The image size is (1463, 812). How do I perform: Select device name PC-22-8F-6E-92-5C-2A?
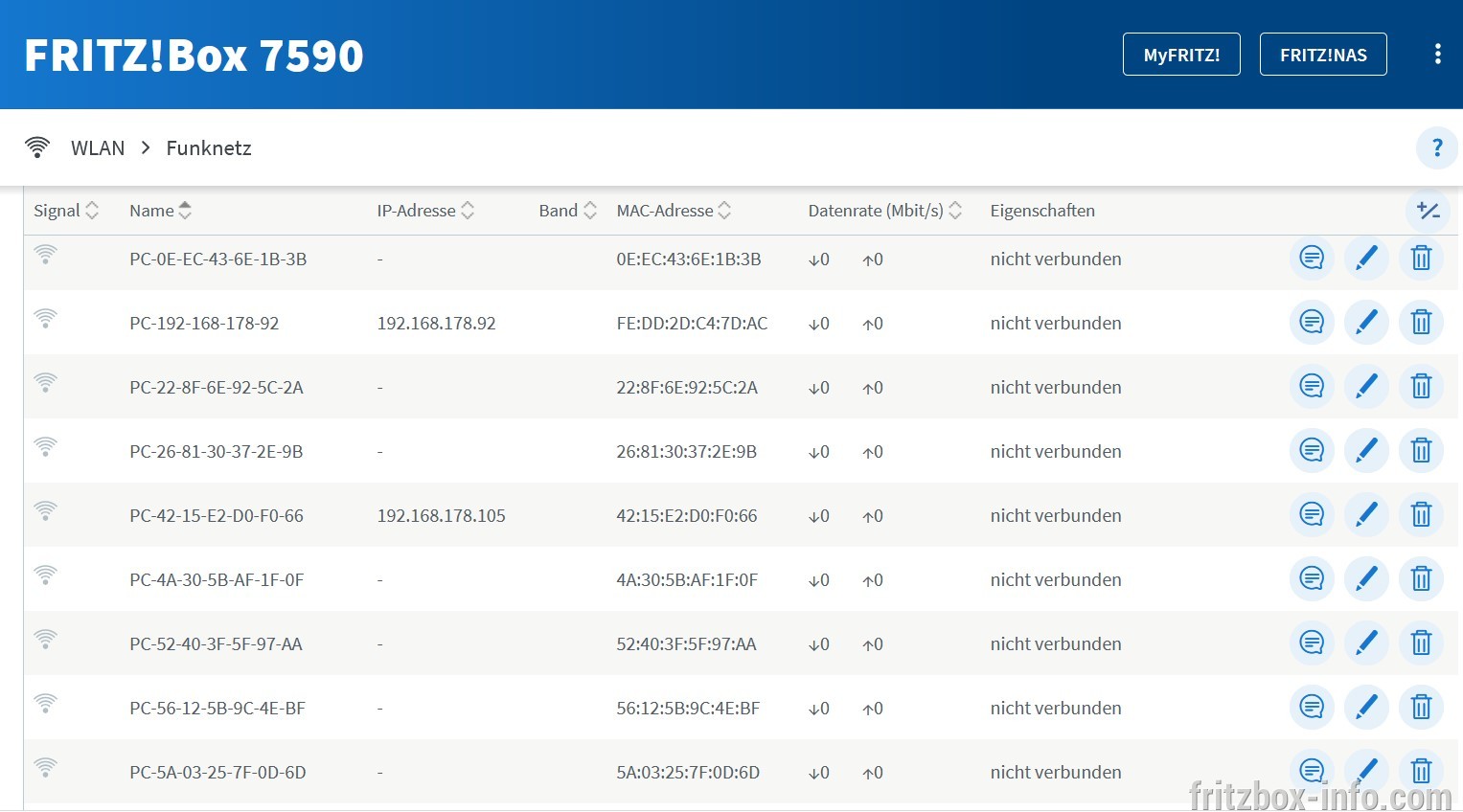point(217,387)
